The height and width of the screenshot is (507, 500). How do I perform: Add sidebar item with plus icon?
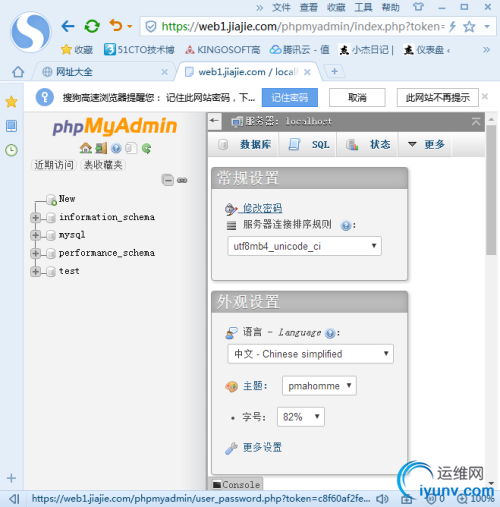point(11,478)
